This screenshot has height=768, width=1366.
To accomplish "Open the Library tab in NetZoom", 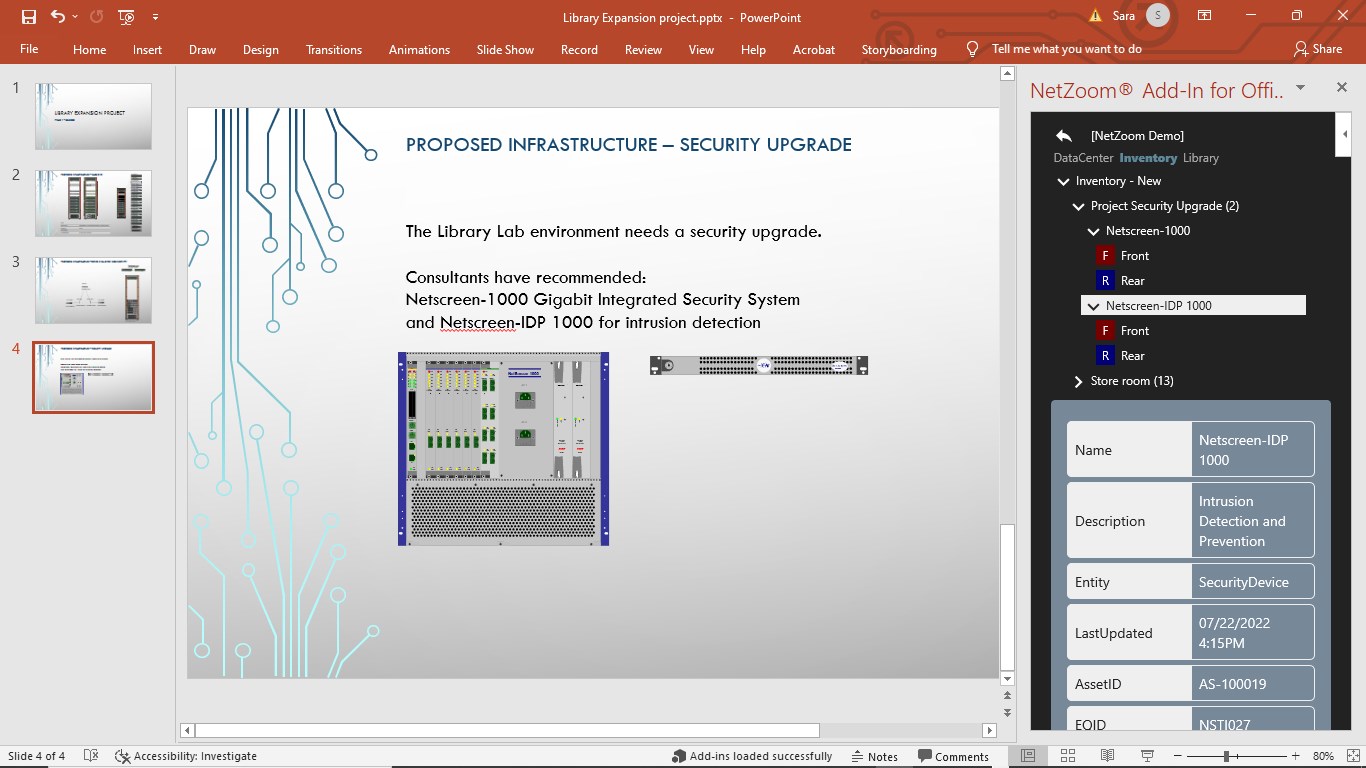I will click(x=1201, y=158).
